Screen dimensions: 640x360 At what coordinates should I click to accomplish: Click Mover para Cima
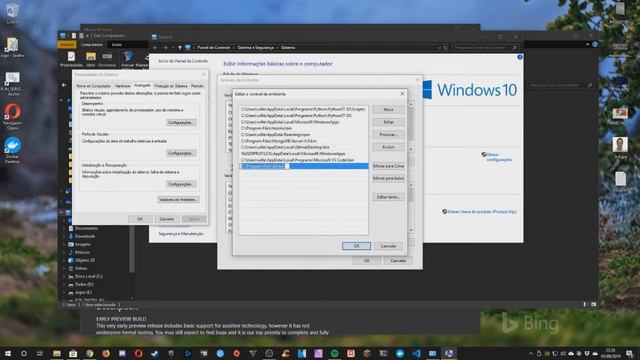point(388,166)
